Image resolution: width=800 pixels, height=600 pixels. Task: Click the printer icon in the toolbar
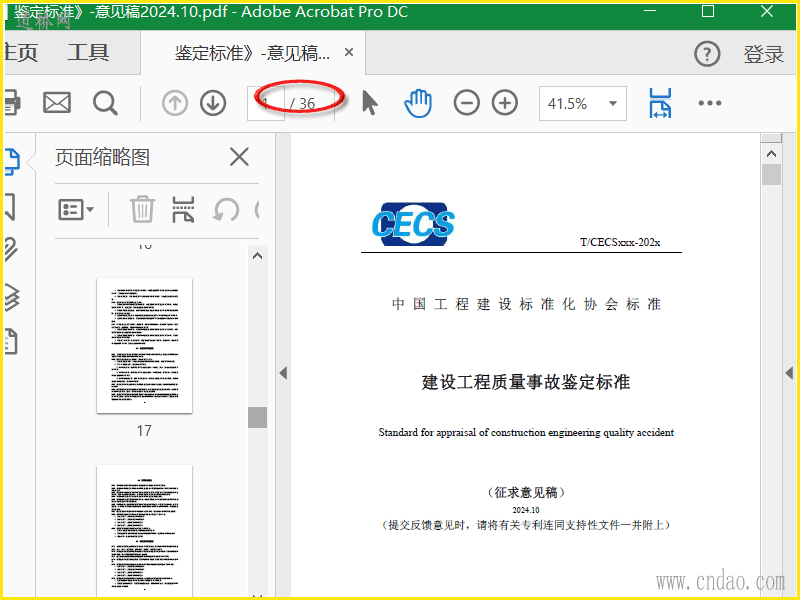pyautogui.click(x=12, y=103)
